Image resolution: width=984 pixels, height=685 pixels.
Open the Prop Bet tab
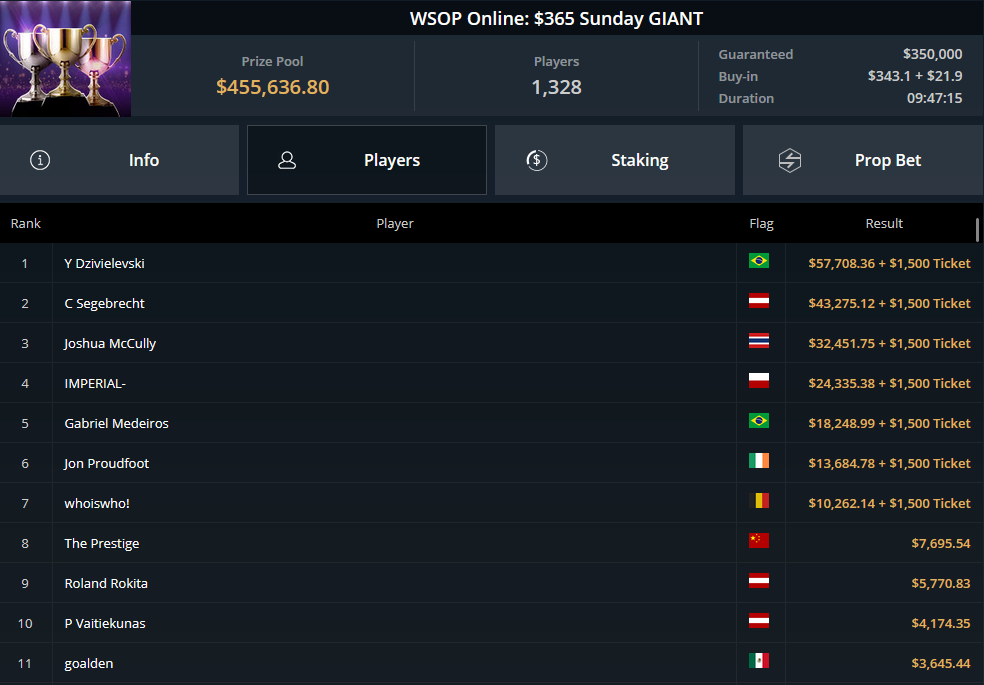pos(863,160)
